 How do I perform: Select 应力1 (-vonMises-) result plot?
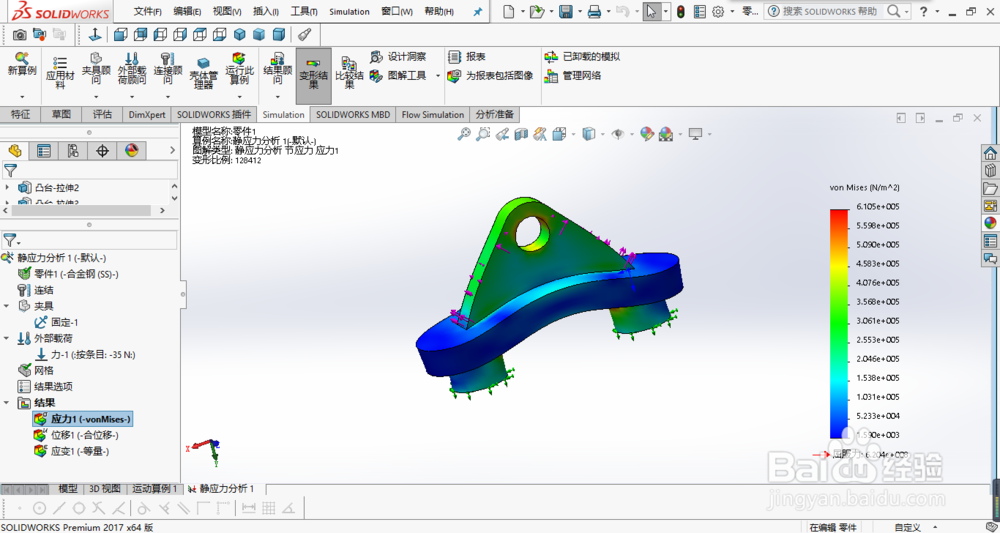coord(83,419)
